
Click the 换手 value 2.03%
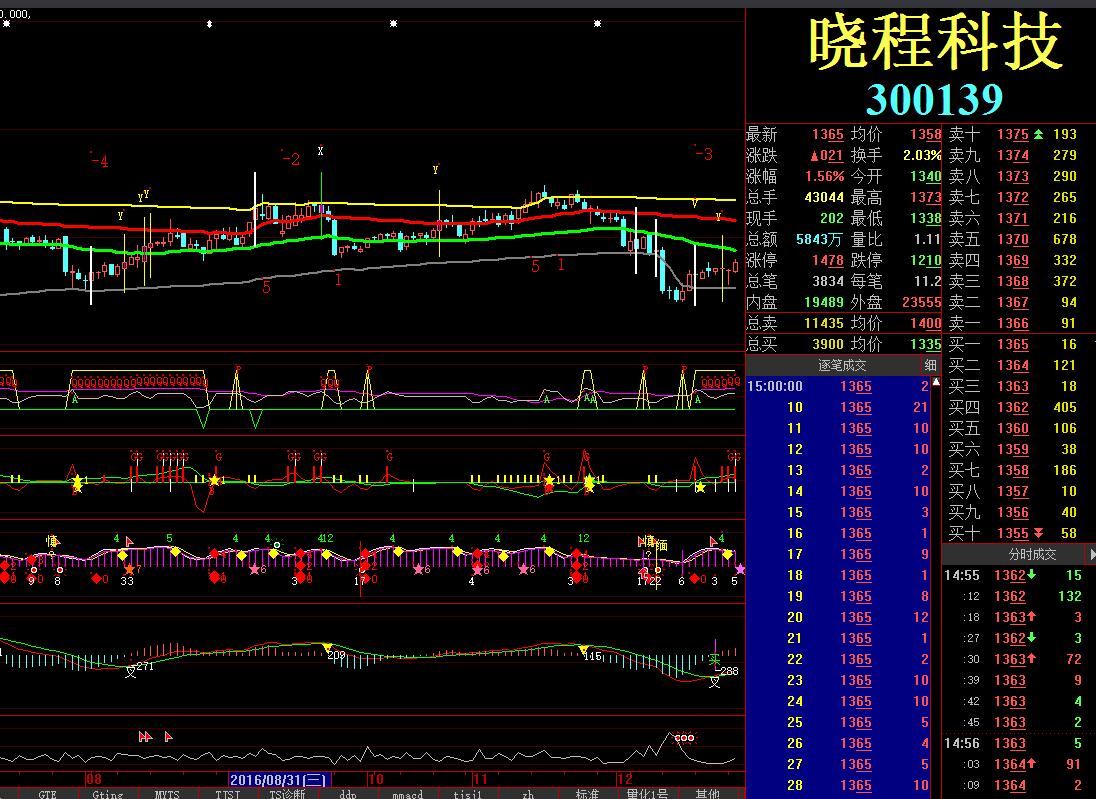(922, 155)
